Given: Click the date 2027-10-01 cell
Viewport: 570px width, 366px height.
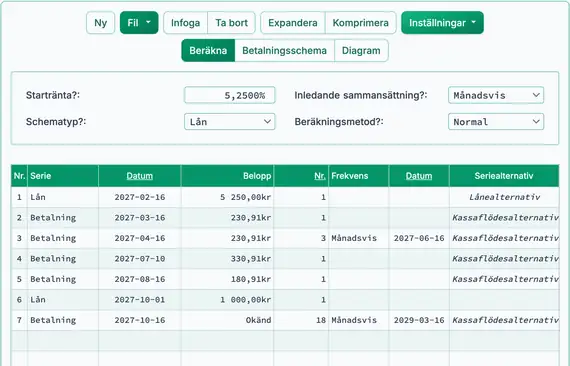Looking at the screenshot, I should tap(140, 300).
